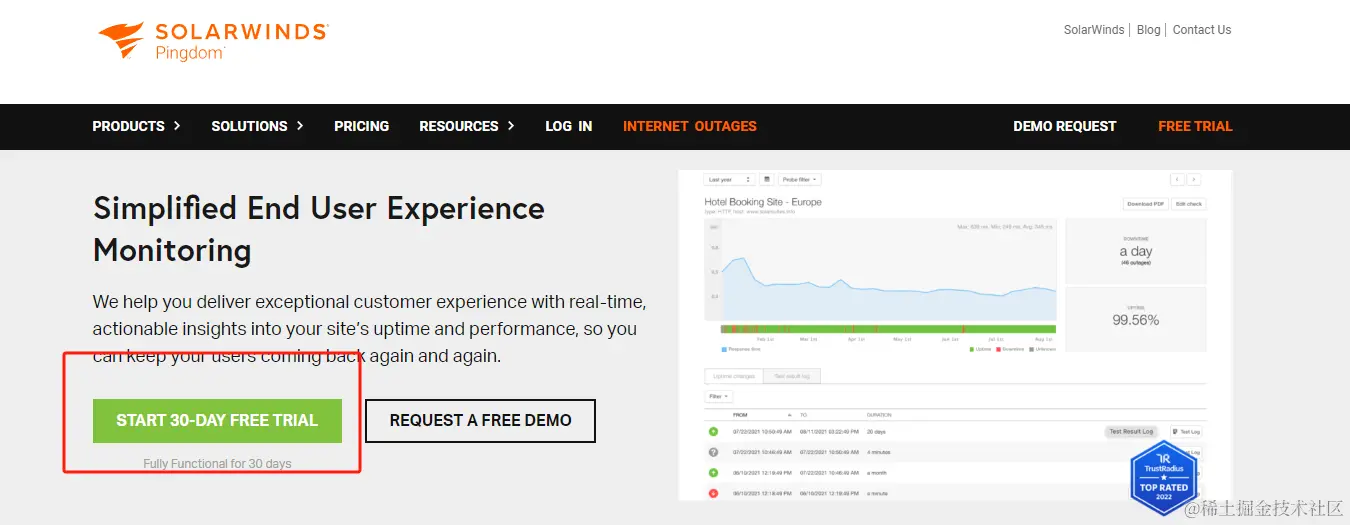Click Test Result Log in the 20 days row
This screenshot has height=525, width=1350.
coord(1131,431)
